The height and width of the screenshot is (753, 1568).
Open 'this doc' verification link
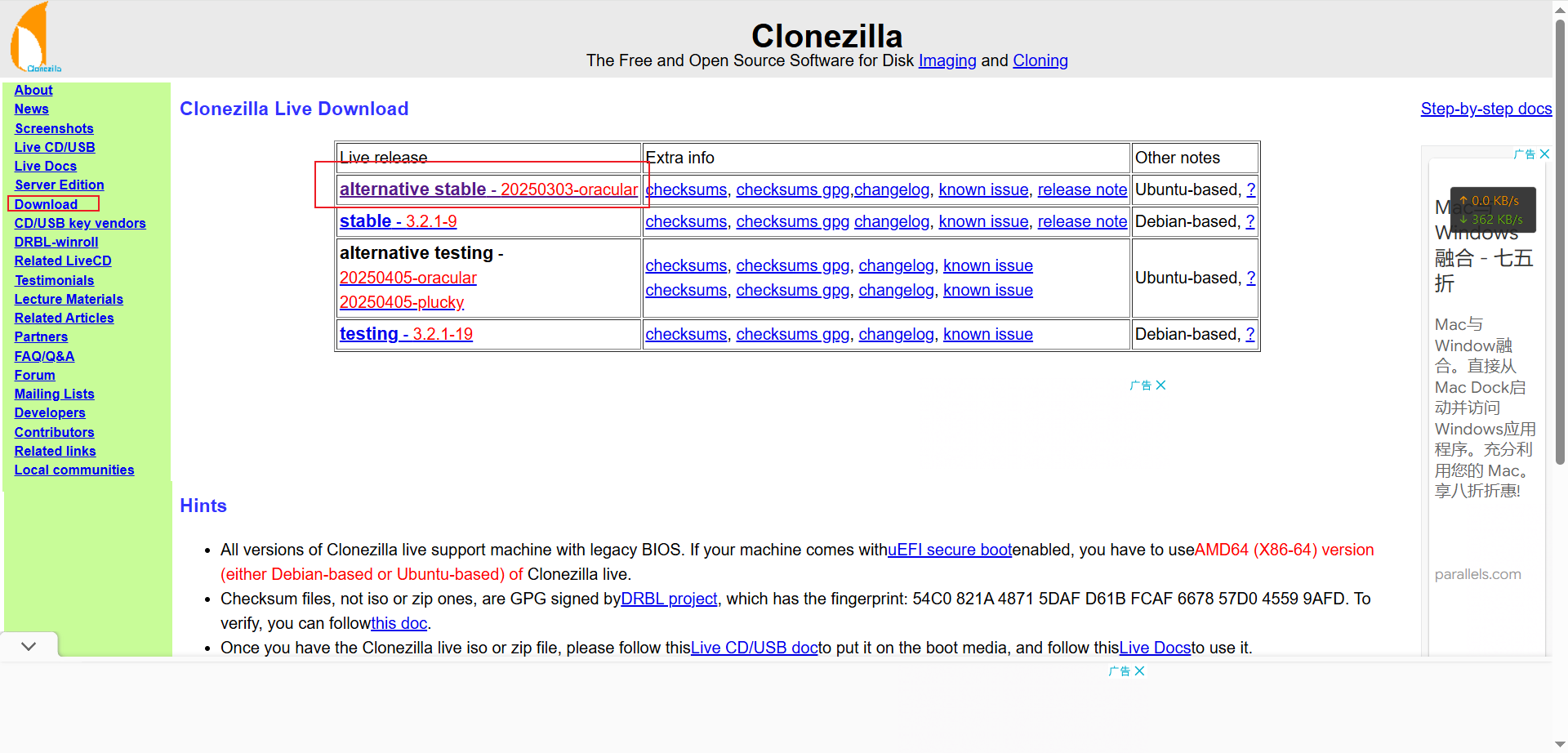point(399,623)
